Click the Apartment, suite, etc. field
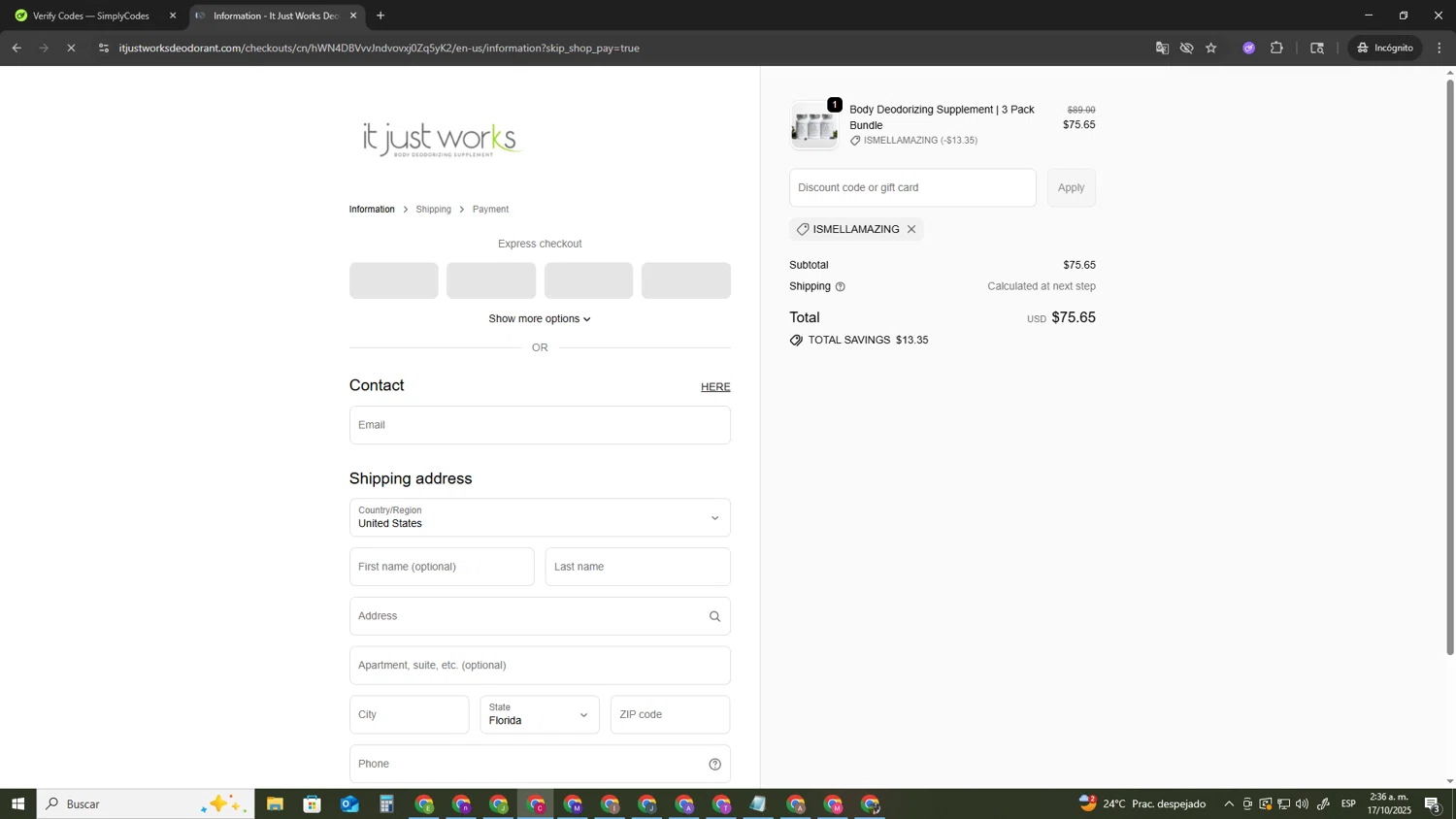This screenshot has height=819, width=1456. point(540,666)
